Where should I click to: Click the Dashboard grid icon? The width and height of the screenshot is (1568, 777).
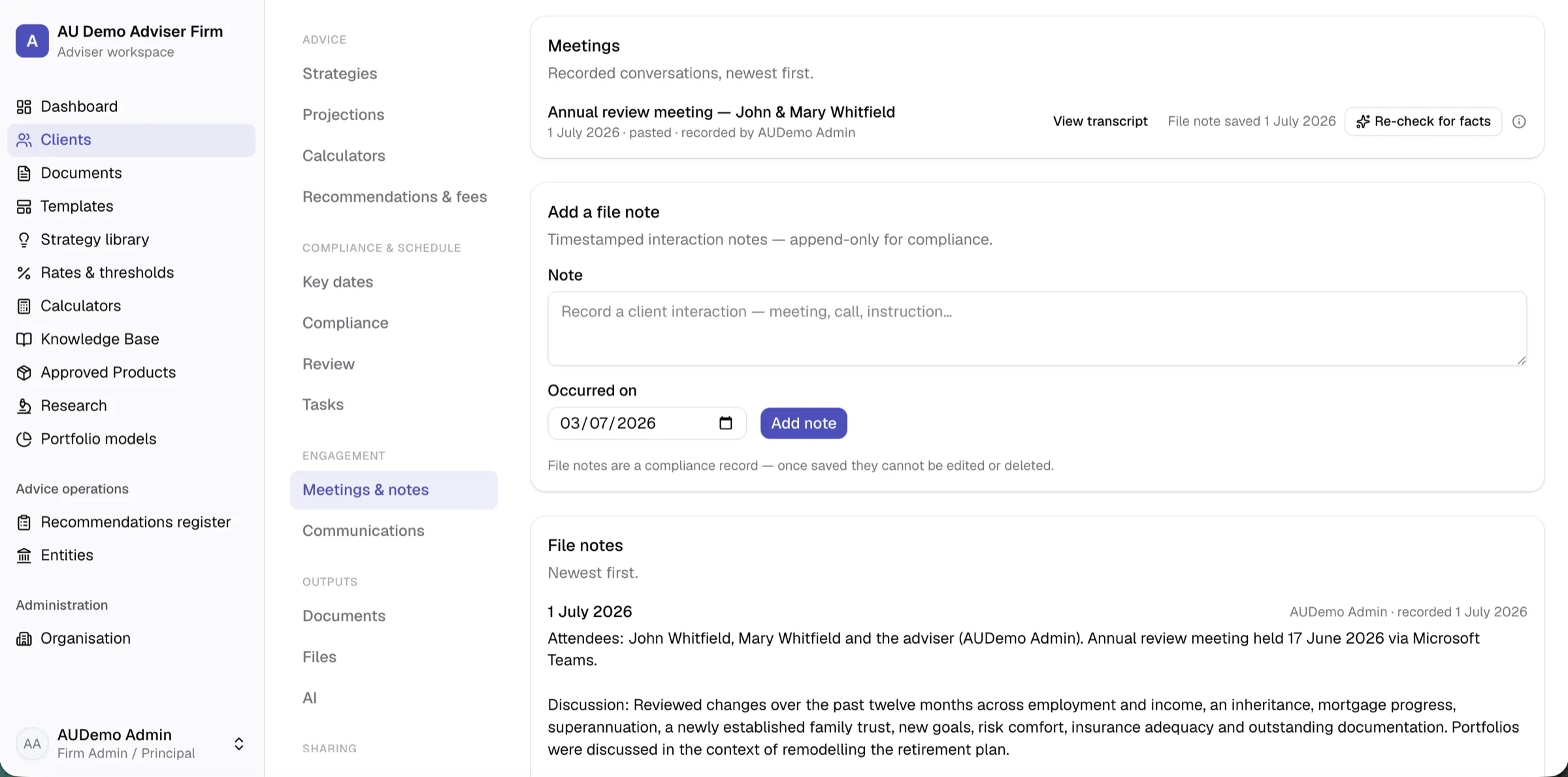click(24, 107)
